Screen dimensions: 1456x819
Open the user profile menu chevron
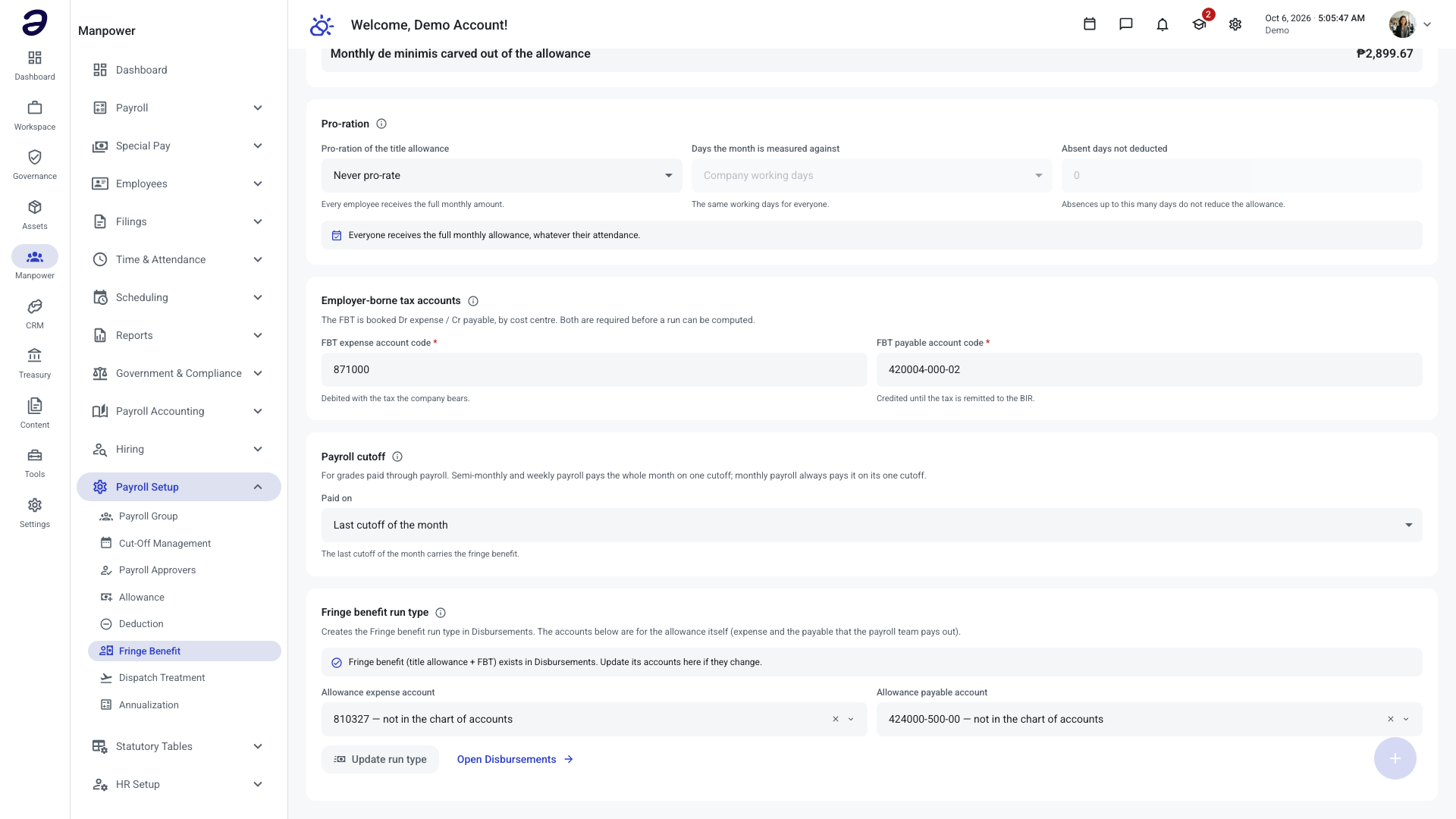point(1427,24)
